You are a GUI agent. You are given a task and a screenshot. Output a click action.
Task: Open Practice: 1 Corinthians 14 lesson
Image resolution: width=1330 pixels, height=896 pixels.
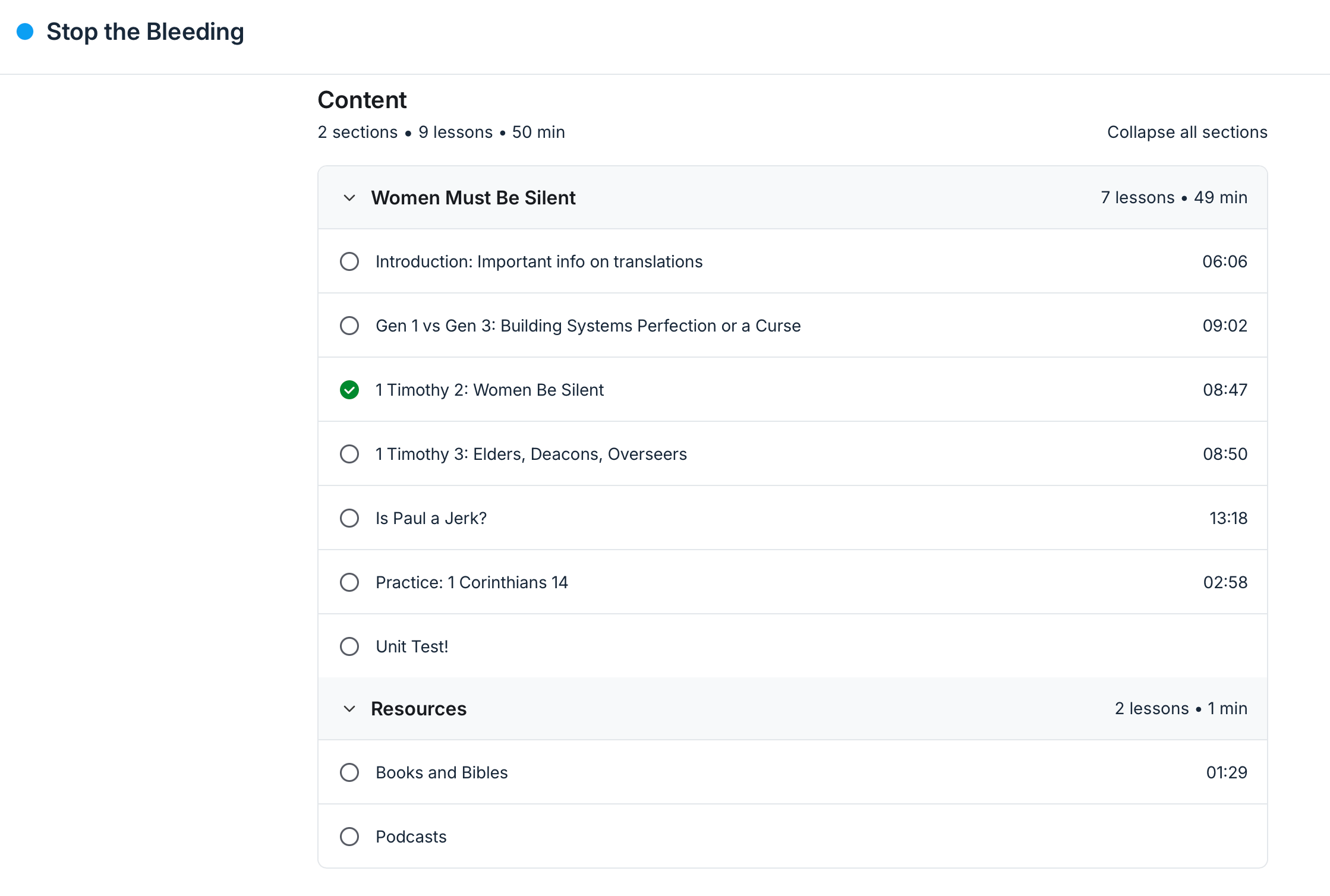[472, 582]
